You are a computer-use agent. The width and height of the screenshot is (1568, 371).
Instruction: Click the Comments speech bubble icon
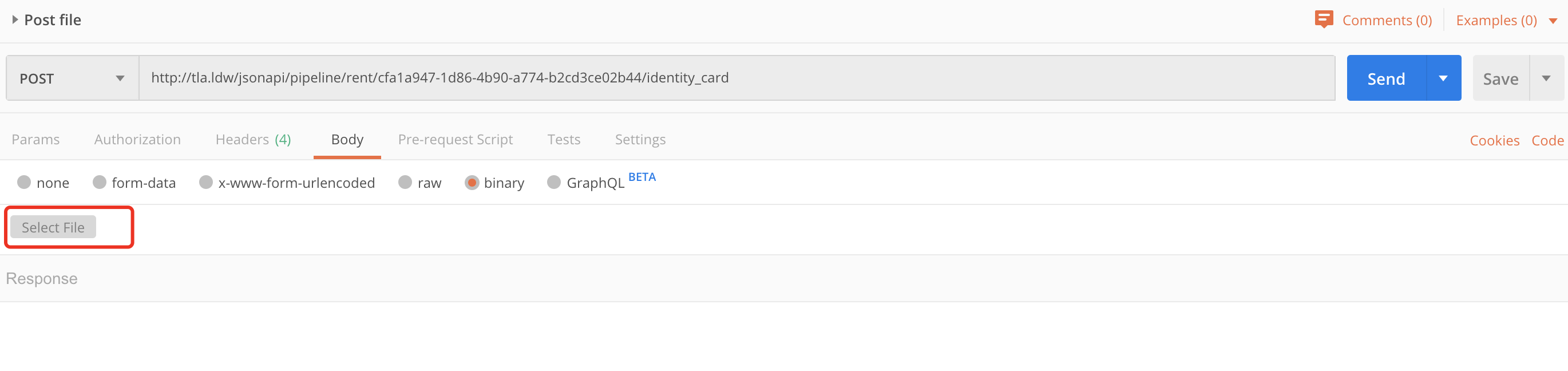[x=1323, y=19]
